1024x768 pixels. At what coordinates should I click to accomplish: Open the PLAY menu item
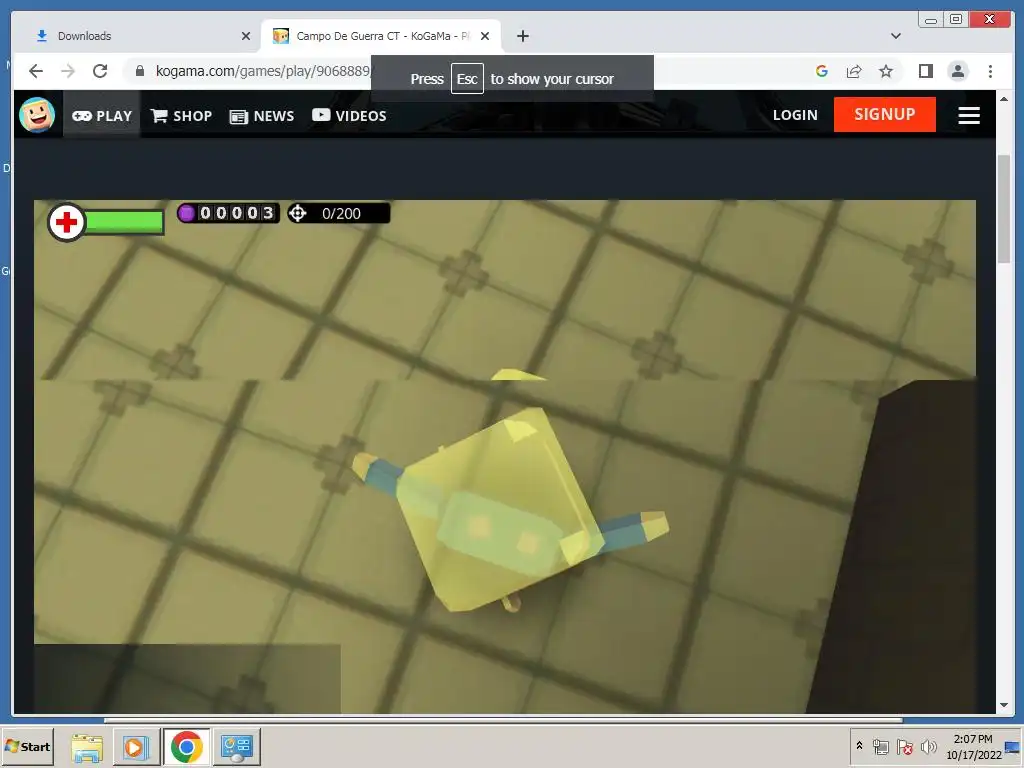tap(102, 116)
